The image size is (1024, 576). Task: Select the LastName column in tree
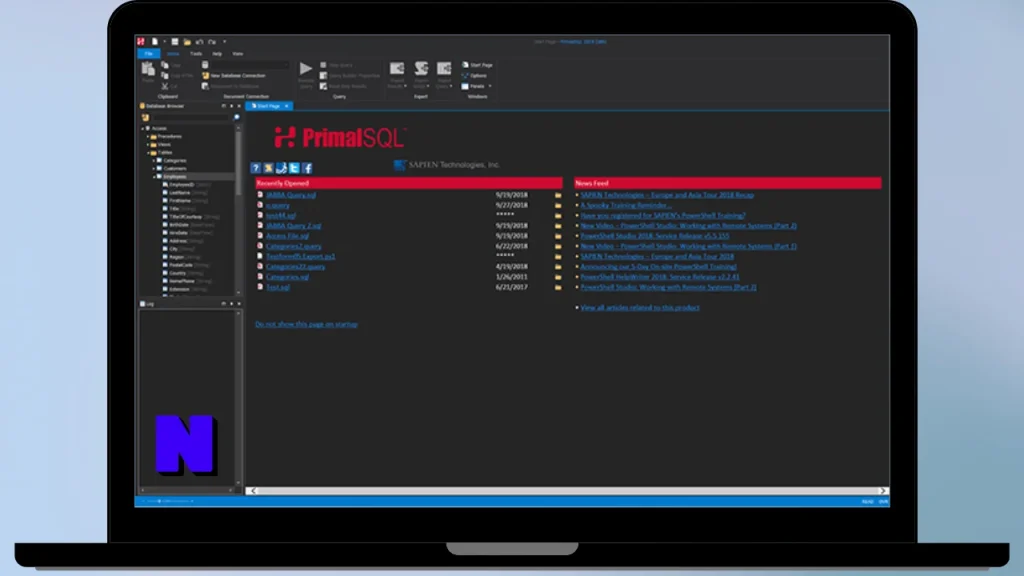(x=180, y=193)
